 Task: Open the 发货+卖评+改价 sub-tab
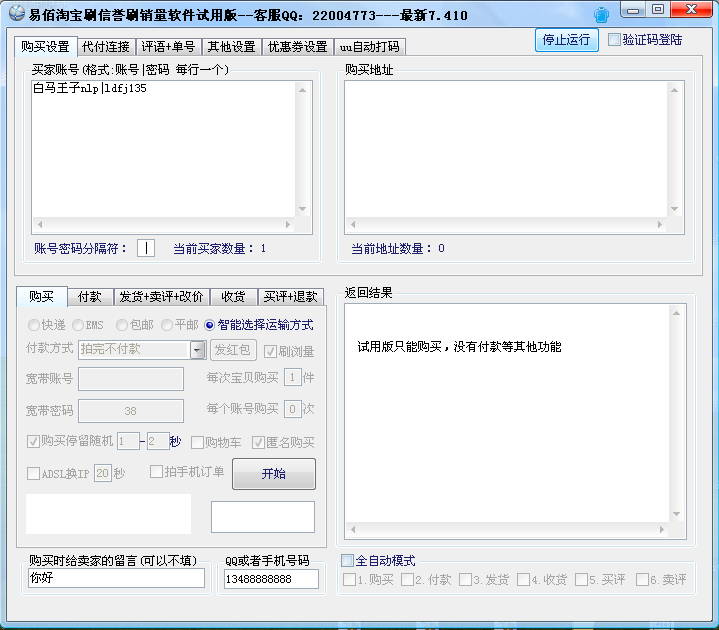(161, 297)
